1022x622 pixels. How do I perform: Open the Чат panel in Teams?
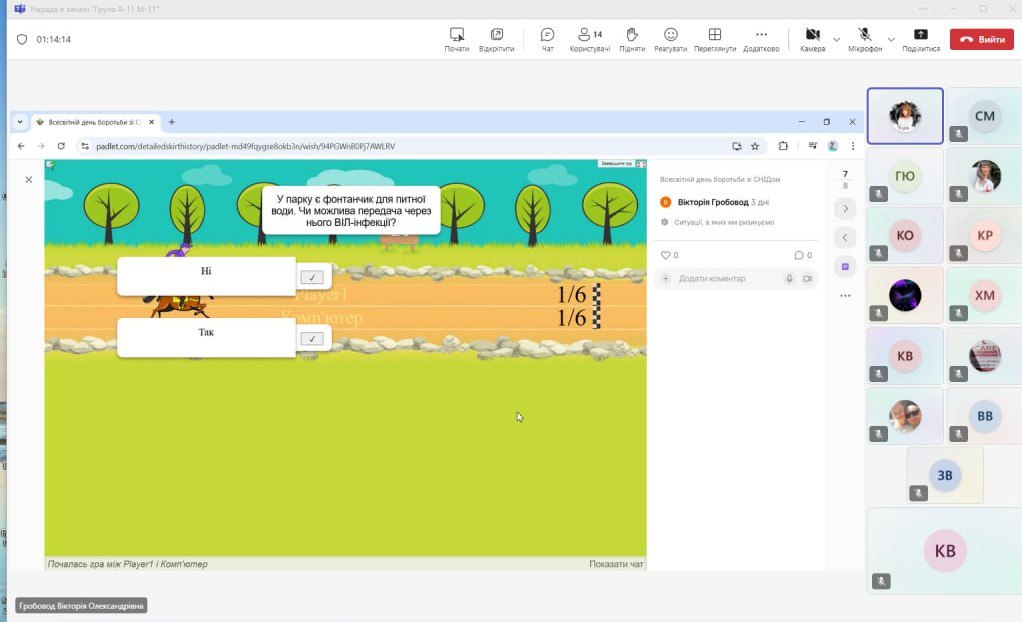(x=547, y=39)
